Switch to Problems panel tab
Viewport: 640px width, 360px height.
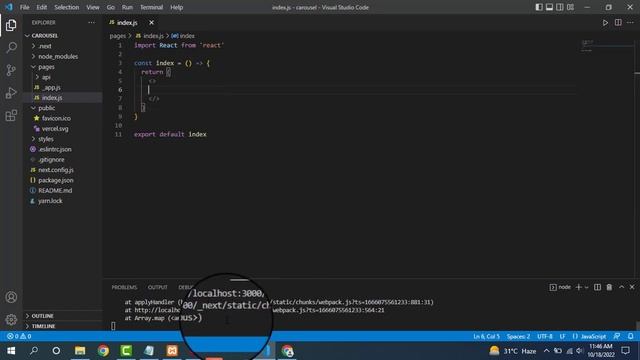point(124,287)
